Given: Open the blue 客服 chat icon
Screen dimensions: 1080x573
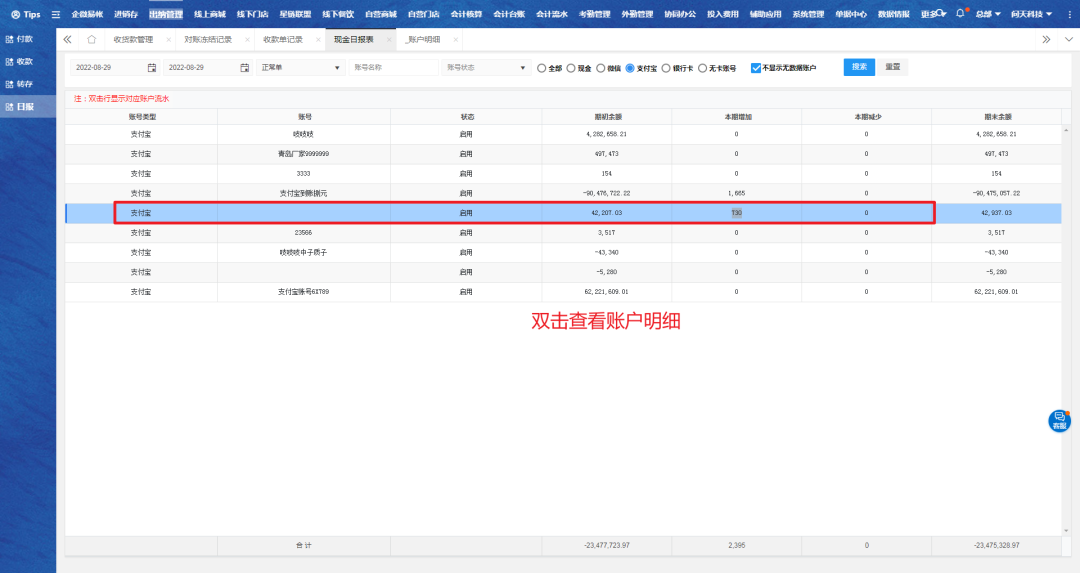Looking at the screenshot, I should pos(1059,421).
